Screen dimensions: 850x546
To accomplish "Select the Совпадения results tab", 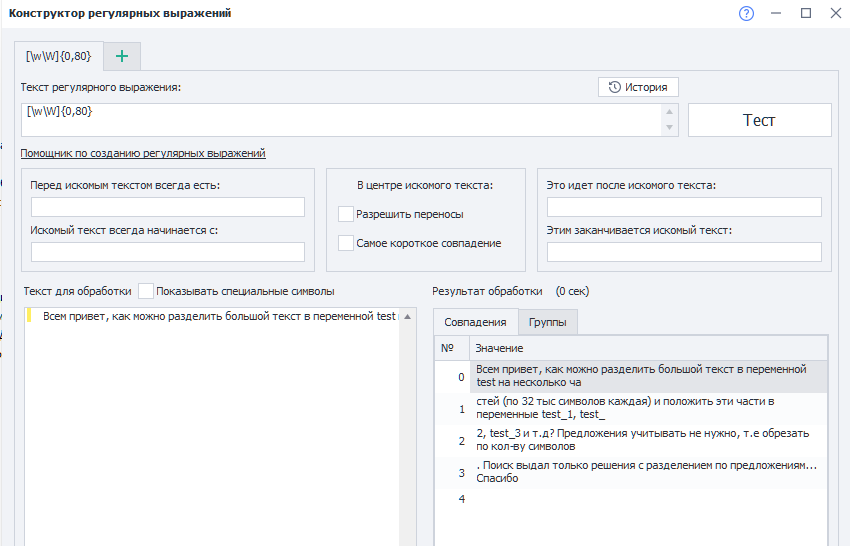I will point(475,322).
